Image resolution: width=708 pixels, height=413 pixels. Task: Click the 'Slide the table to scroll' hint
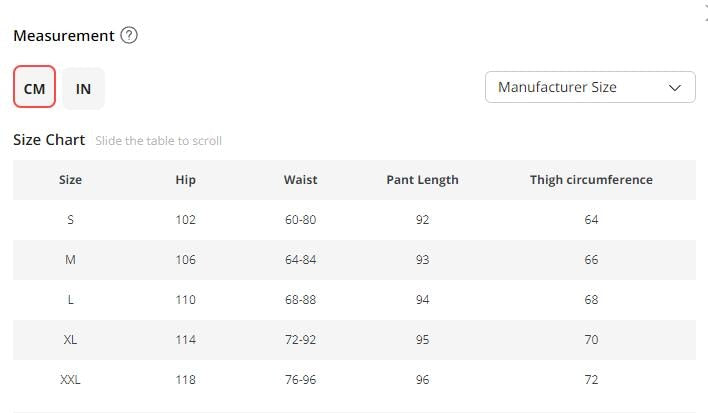click(x=158, y=141)
